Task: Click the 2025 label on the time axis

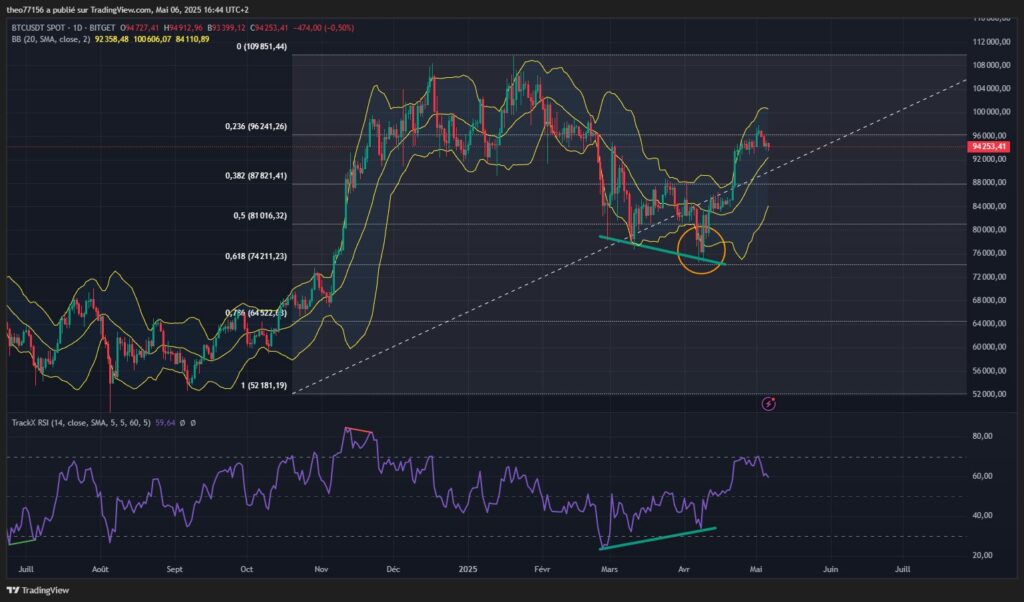Action: 467,567
